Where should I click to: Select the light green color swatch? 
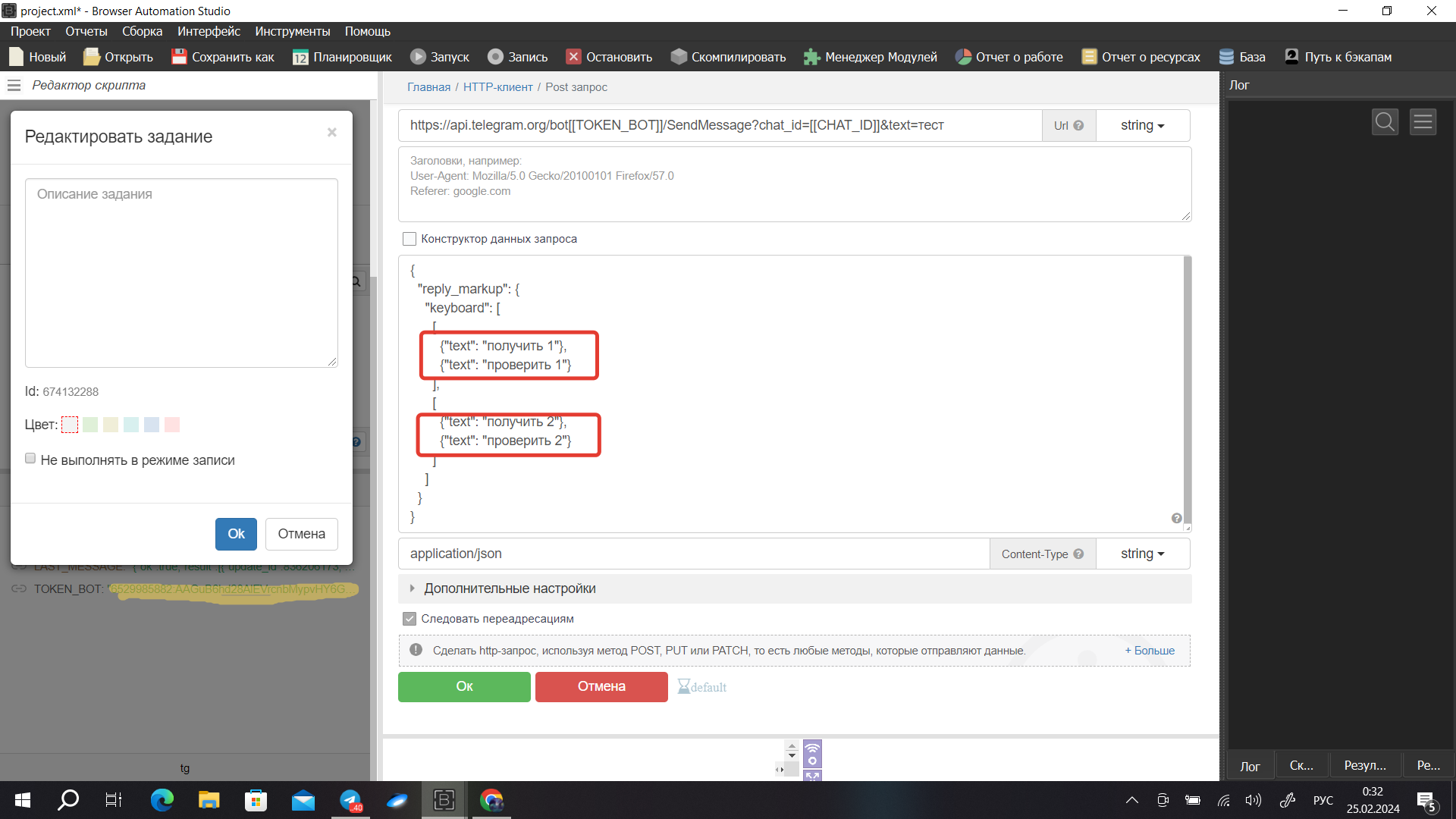pyautogui.click(x=90, y=425)
